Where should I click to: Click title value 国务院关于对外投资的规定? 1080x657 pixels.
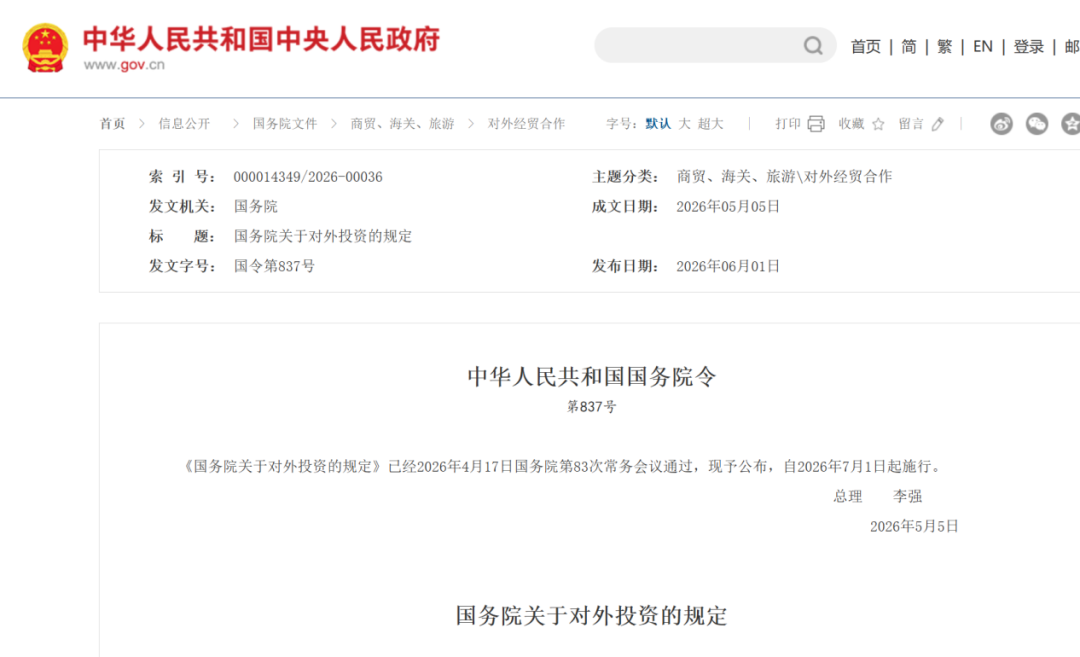pos(322,236)
